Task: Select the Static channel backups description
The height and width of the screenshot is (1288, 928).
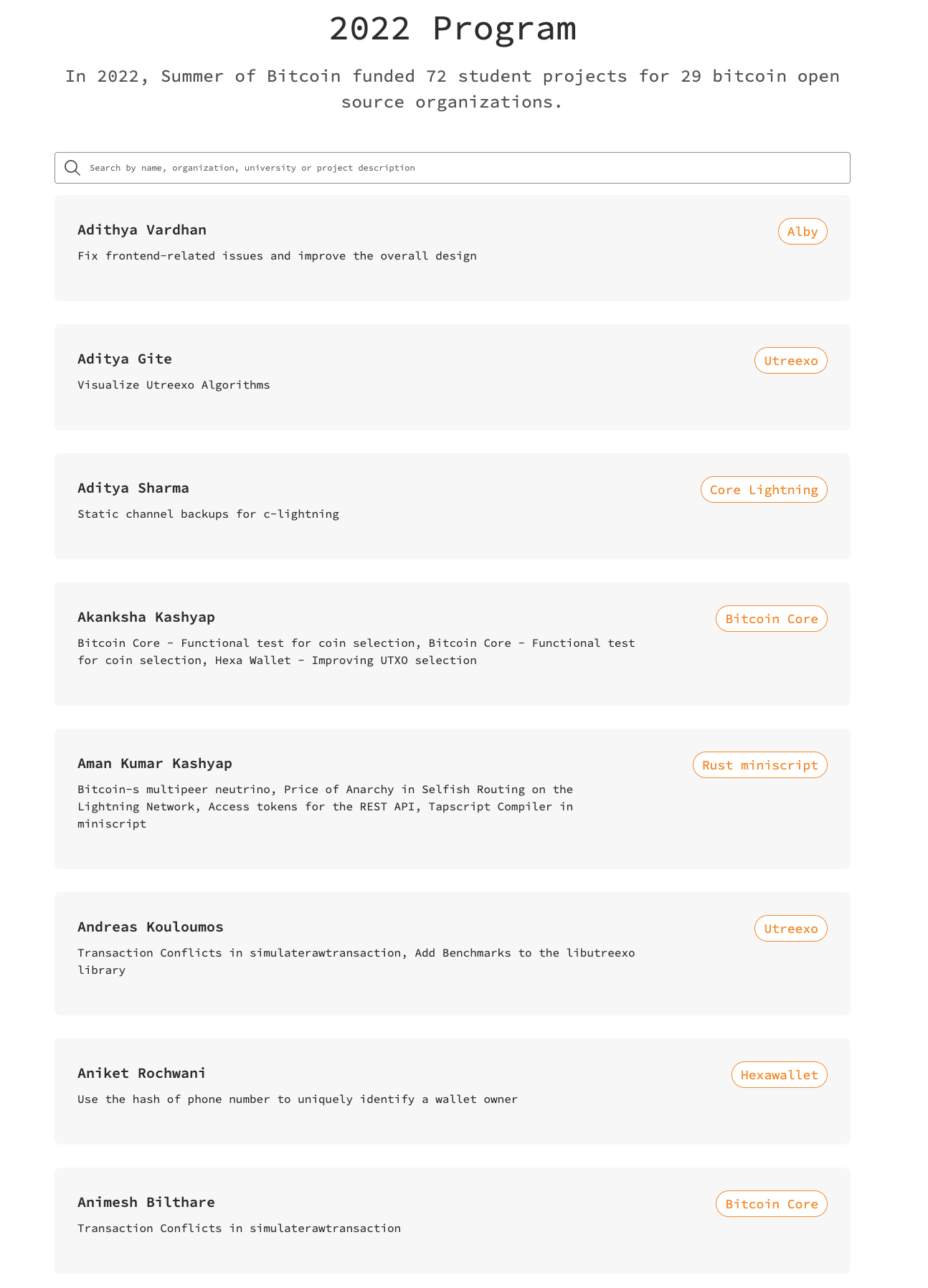Action: click(208, 514)
